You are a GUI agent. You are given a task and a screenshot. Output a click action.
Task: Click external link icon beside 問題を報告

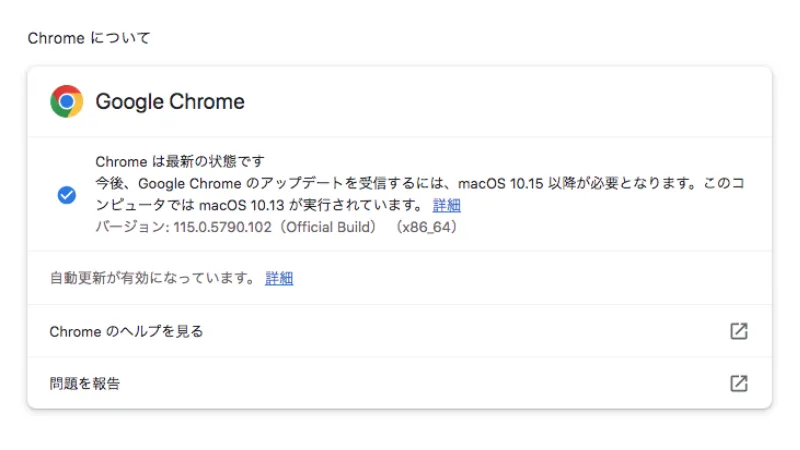(x=739, y=383)
